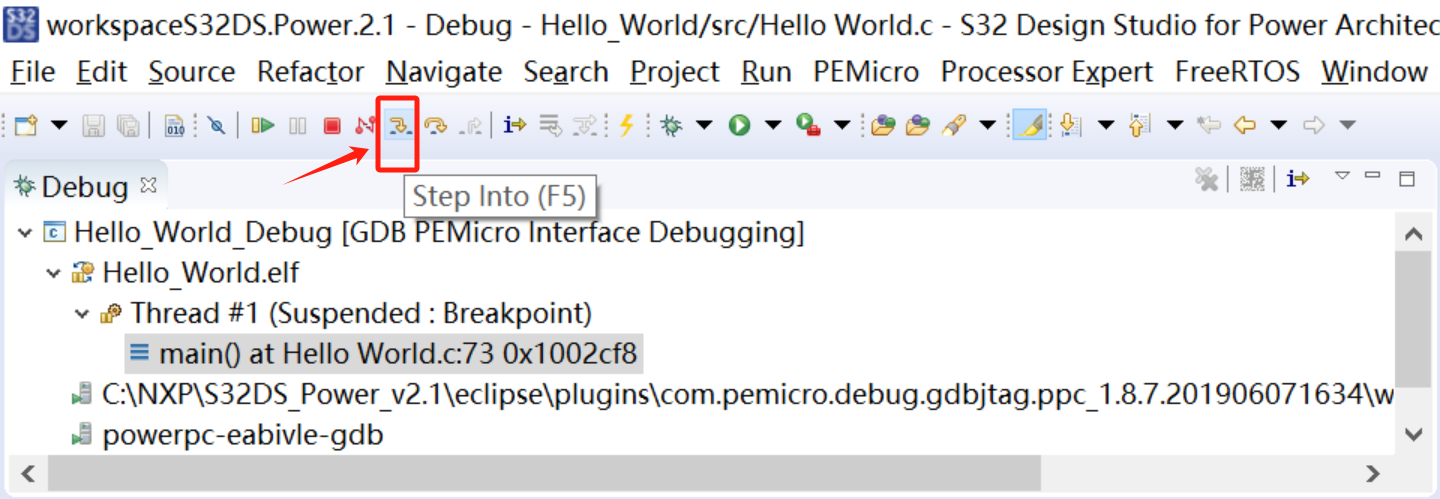Toggle Instruction Stepping Mode in main toolbar
Screen dimensions: 1440x499
[x=515, y=125]
